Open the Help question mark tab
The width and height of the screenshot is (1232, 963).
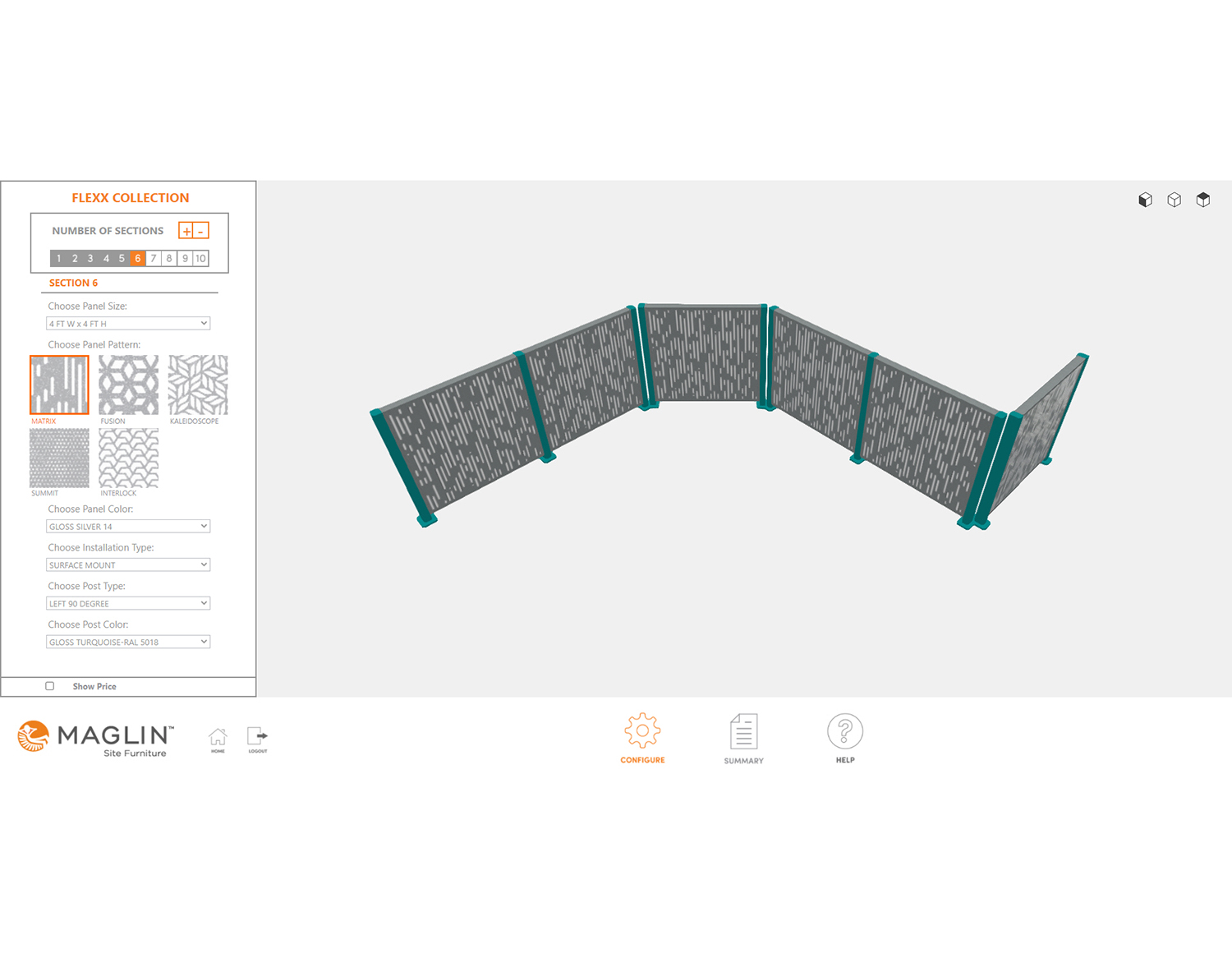[845, 738]
